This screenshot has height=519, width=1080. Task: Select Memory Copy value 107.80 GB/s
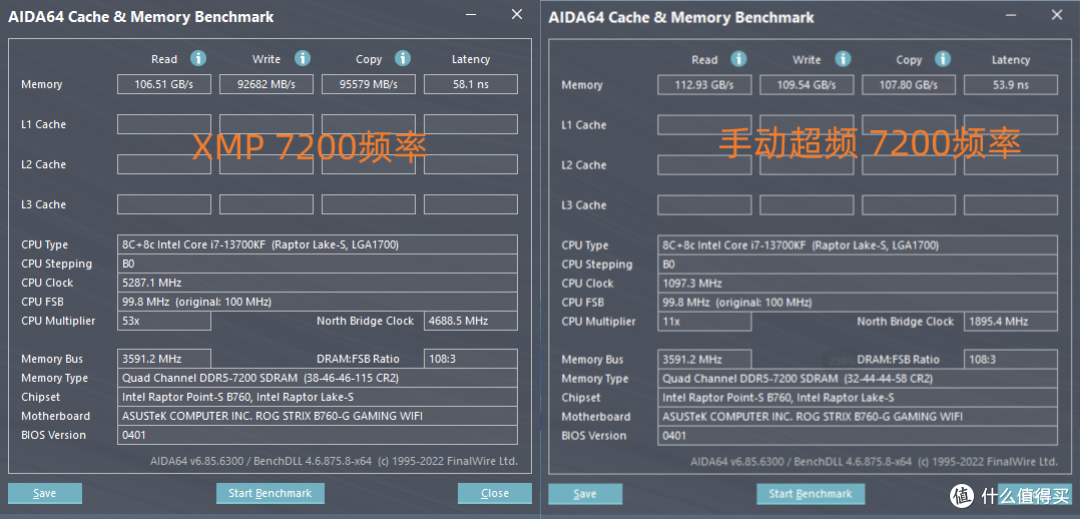[908, 85]
